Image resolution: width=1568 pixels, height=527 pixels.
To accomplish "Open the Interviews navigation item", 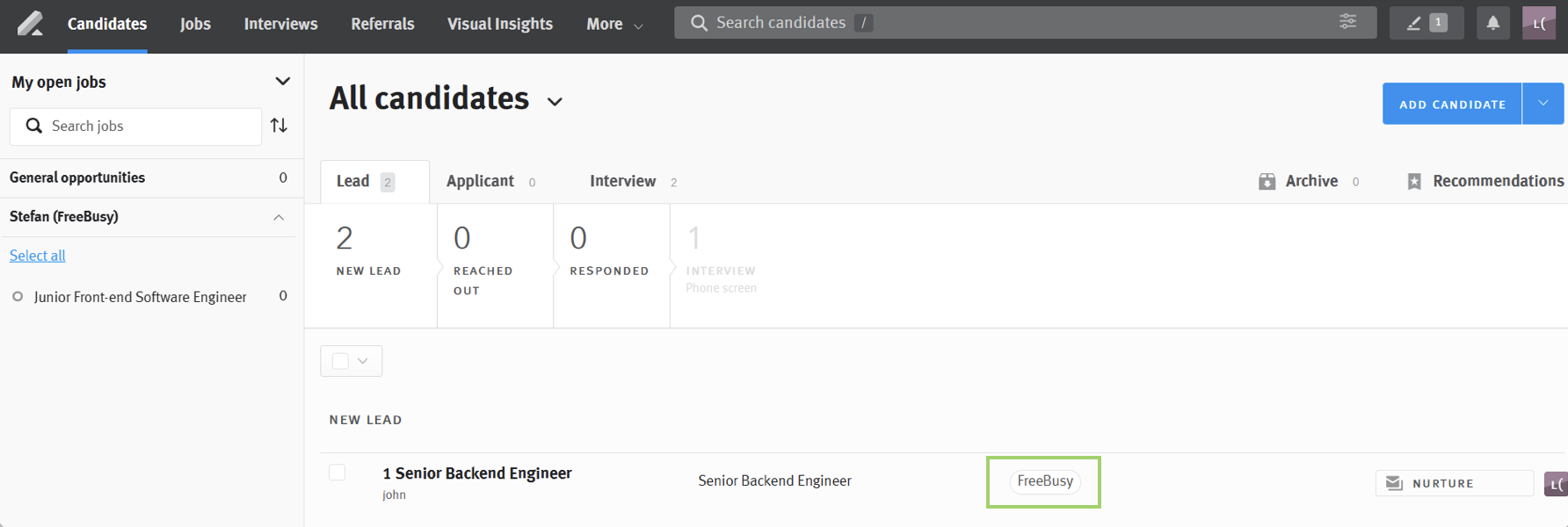I will (280, 24).
